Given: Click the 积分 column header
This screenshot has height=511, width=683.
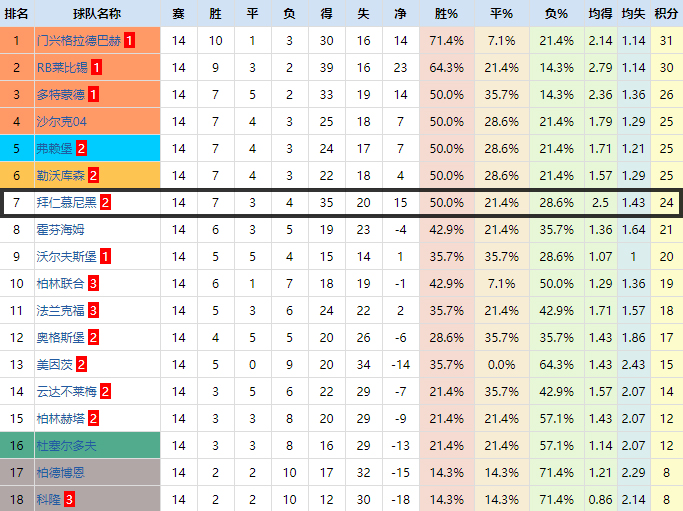Looking at the screenshot, I should point(666,14).
